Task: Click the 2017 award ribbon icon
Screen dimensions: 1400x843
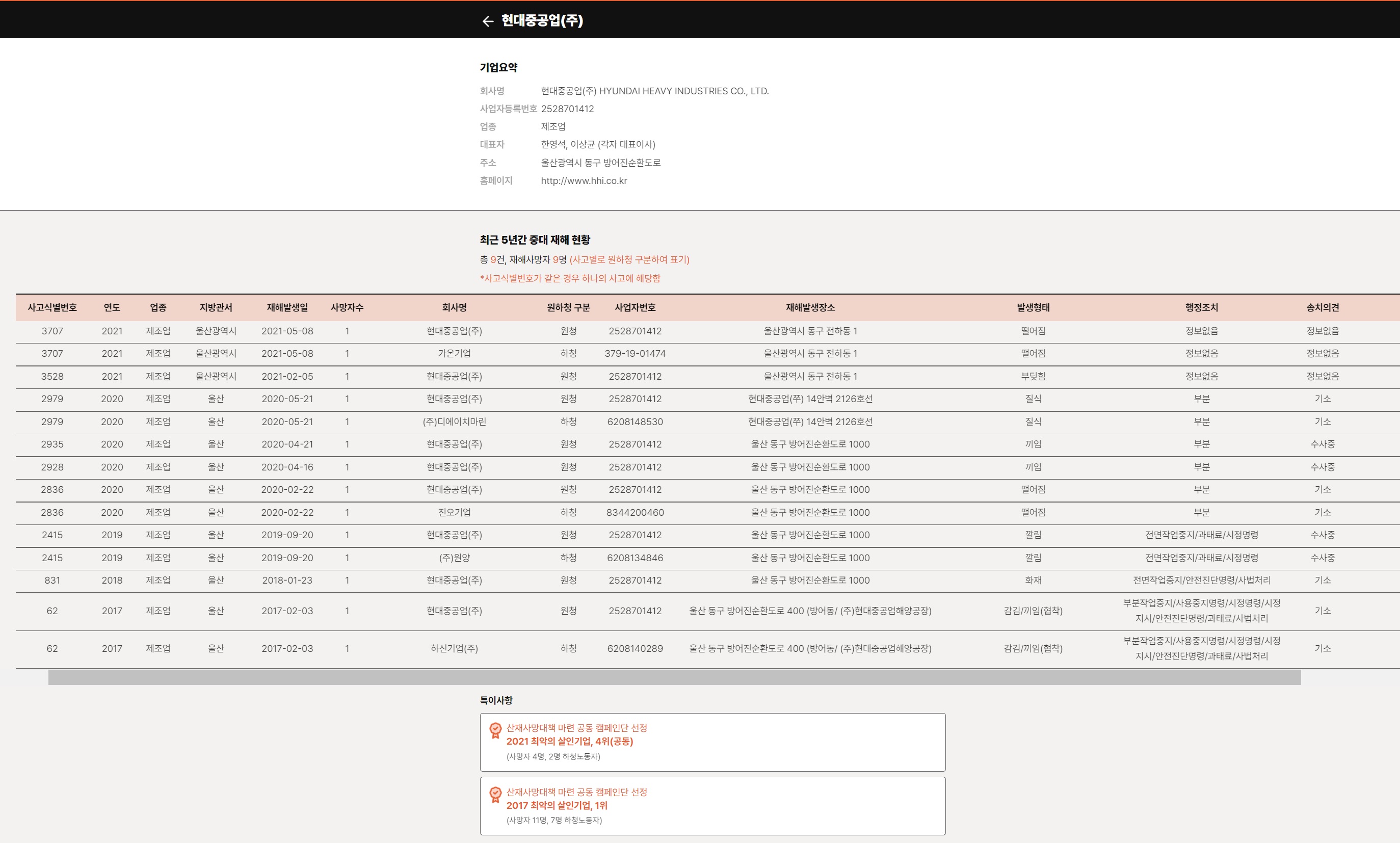Action: click(495, 794)
